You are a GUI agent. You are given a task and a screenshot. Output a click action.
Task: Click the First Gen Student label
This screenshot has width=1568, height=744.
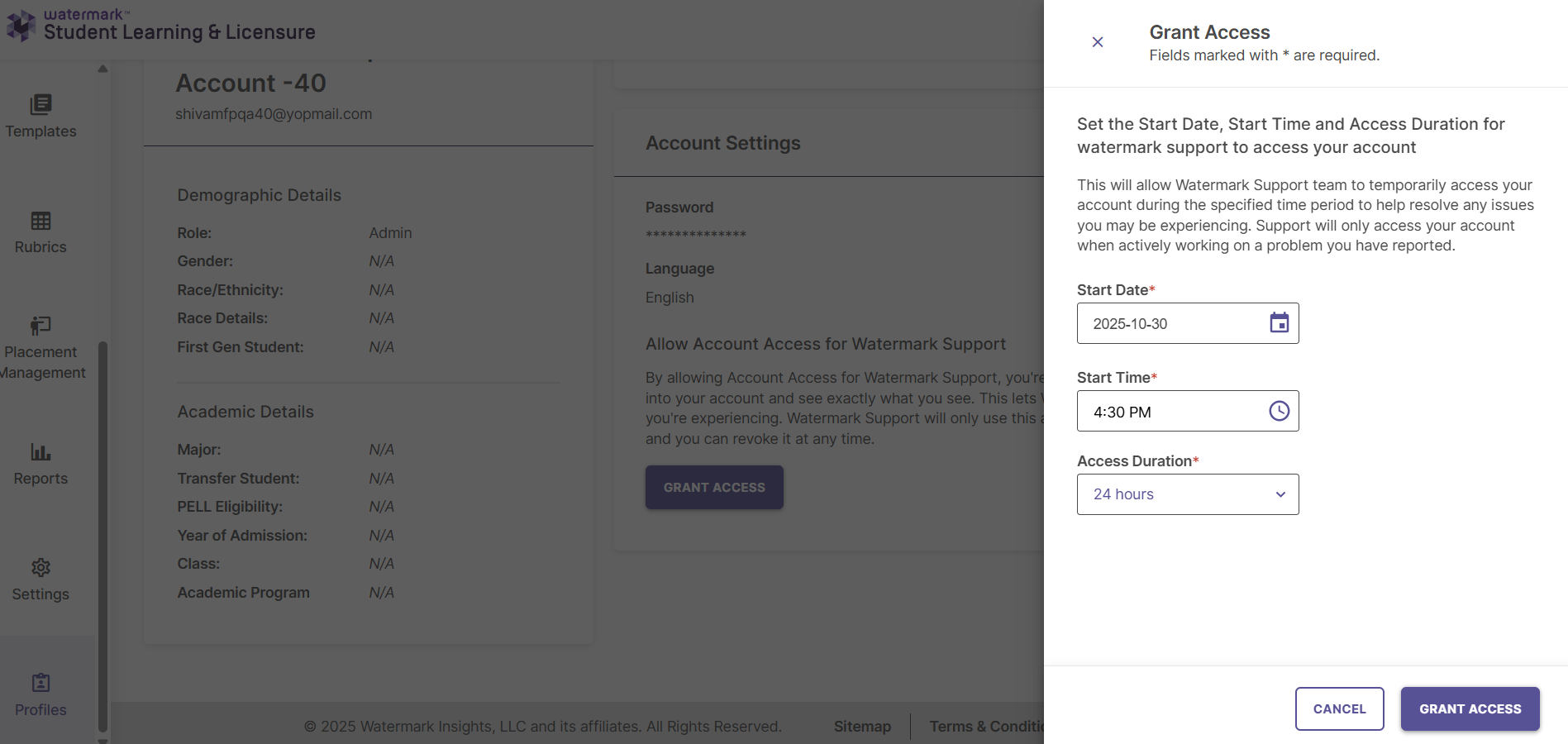(241, 347)
